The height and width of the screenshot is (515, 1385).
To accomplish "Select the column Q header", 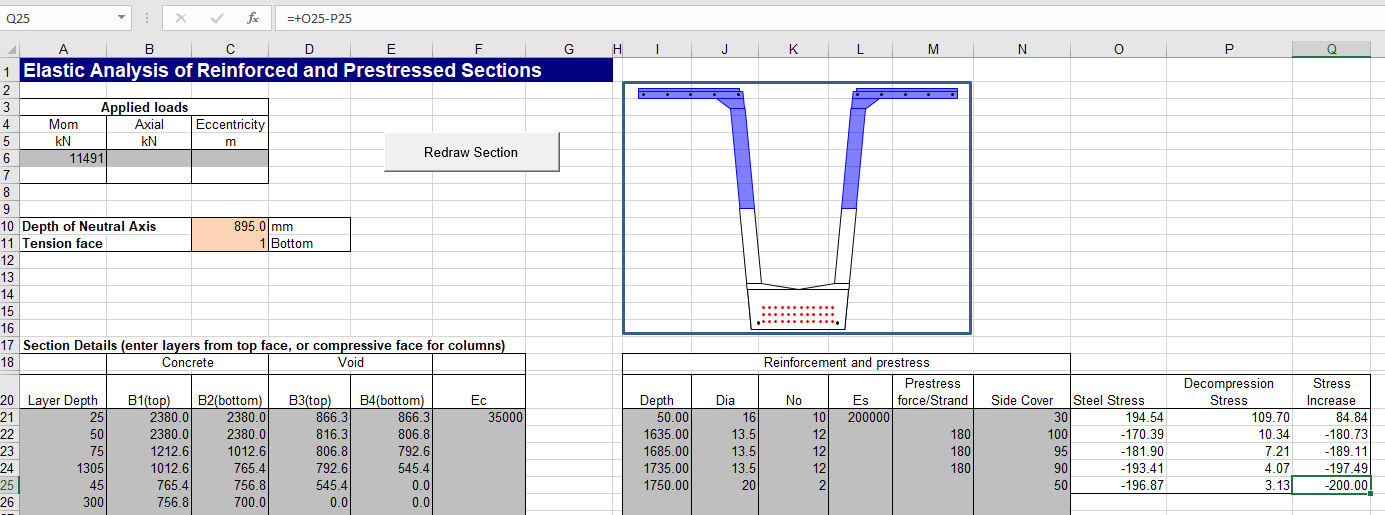I will click(1331, 50).
